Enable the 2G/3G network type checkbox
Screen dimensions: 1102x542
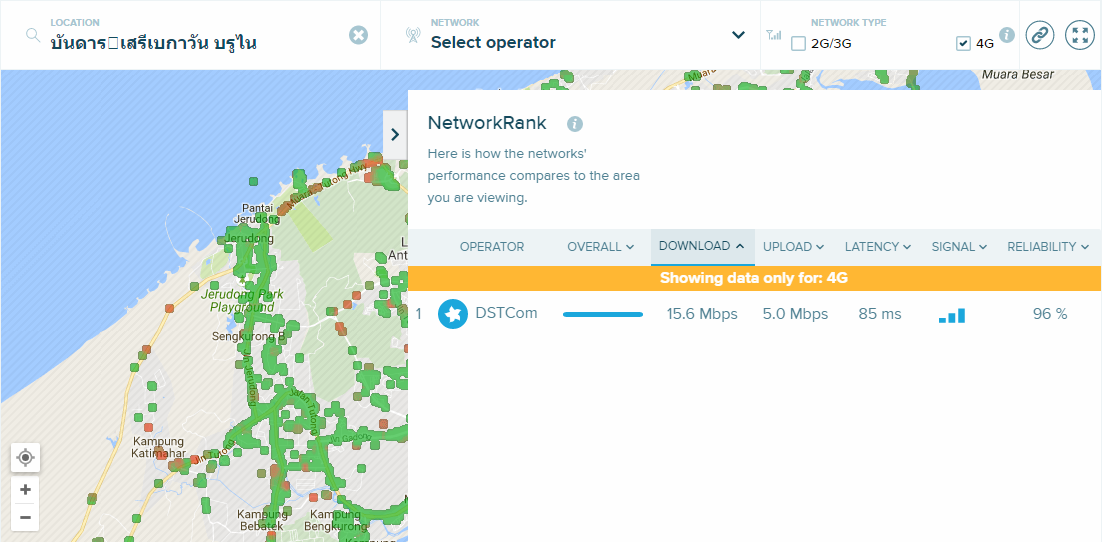(798, 44)
